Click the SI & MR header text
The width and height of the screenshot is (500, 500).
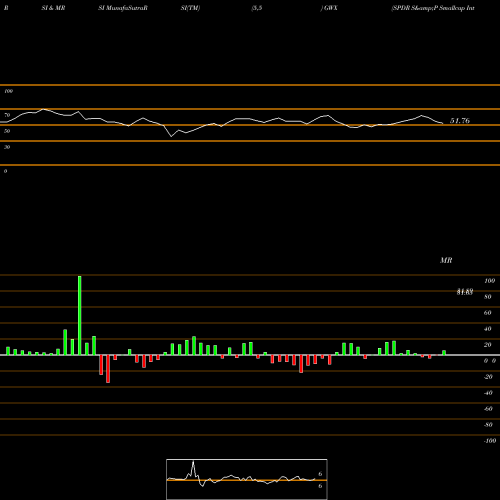click(x=53, y=8)
